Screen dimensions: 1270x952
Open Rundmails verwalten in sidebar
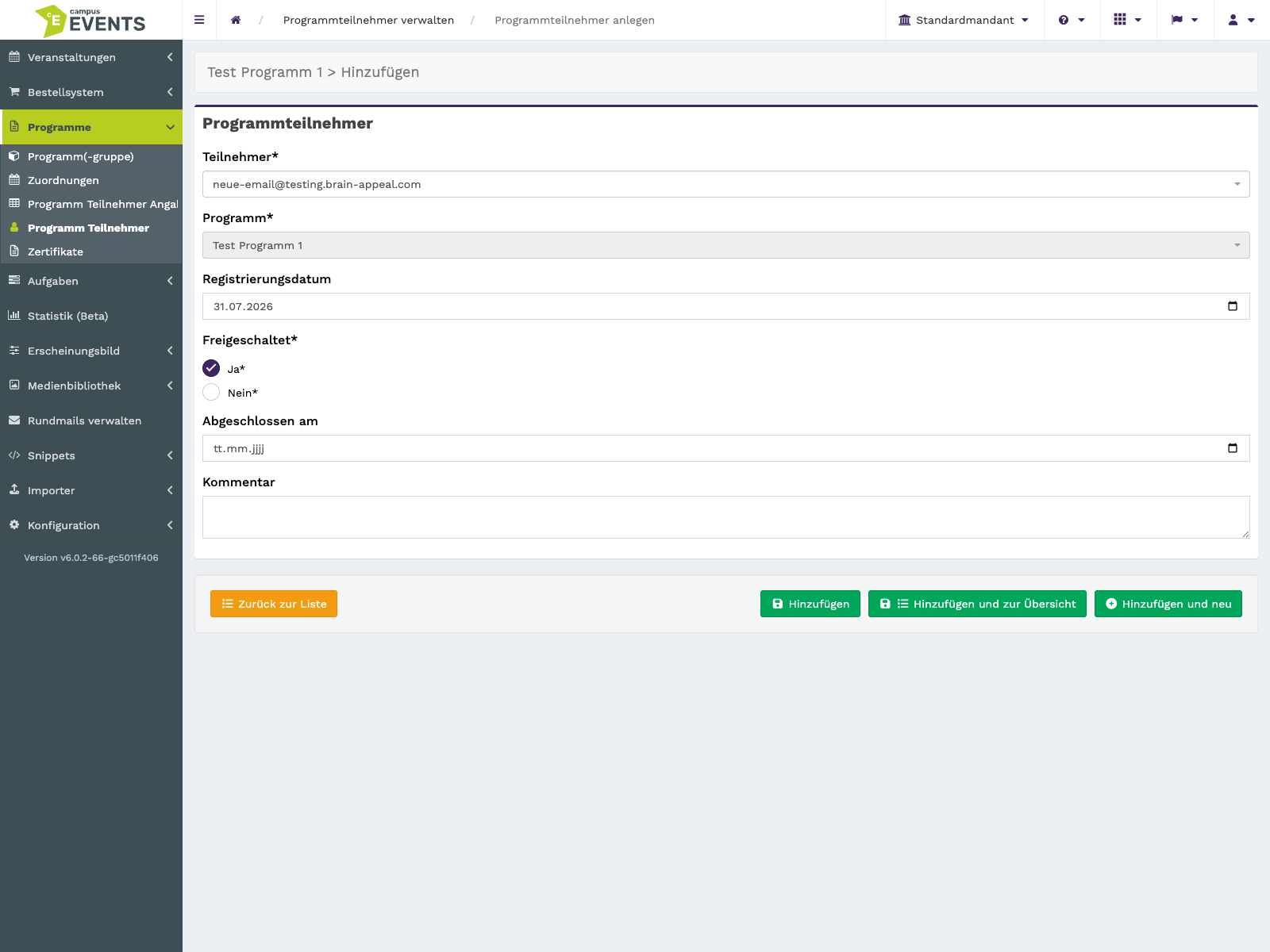[x=91, y=420]
